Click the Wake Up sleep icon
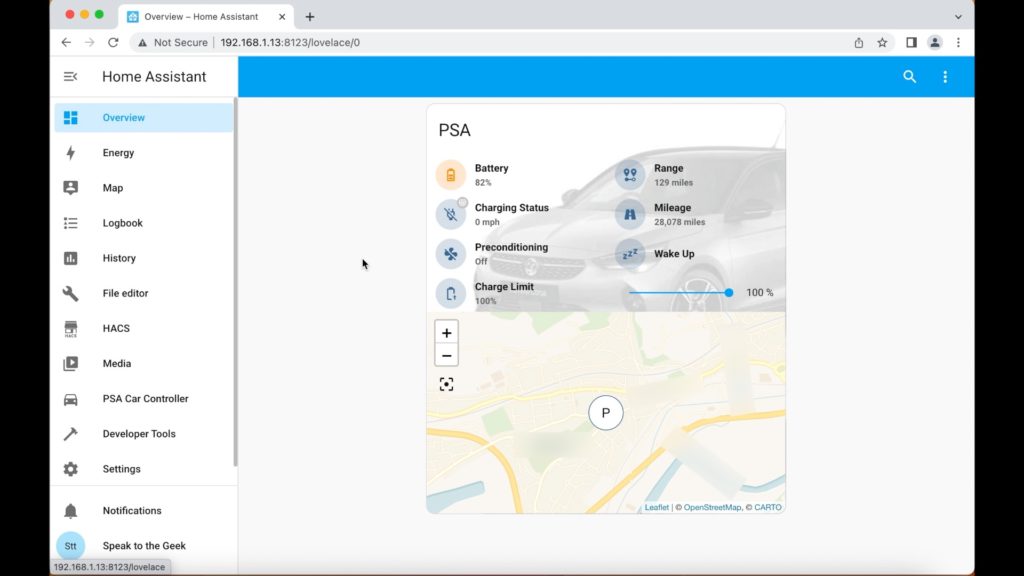1024x576 pixels. tap(630, 254)
